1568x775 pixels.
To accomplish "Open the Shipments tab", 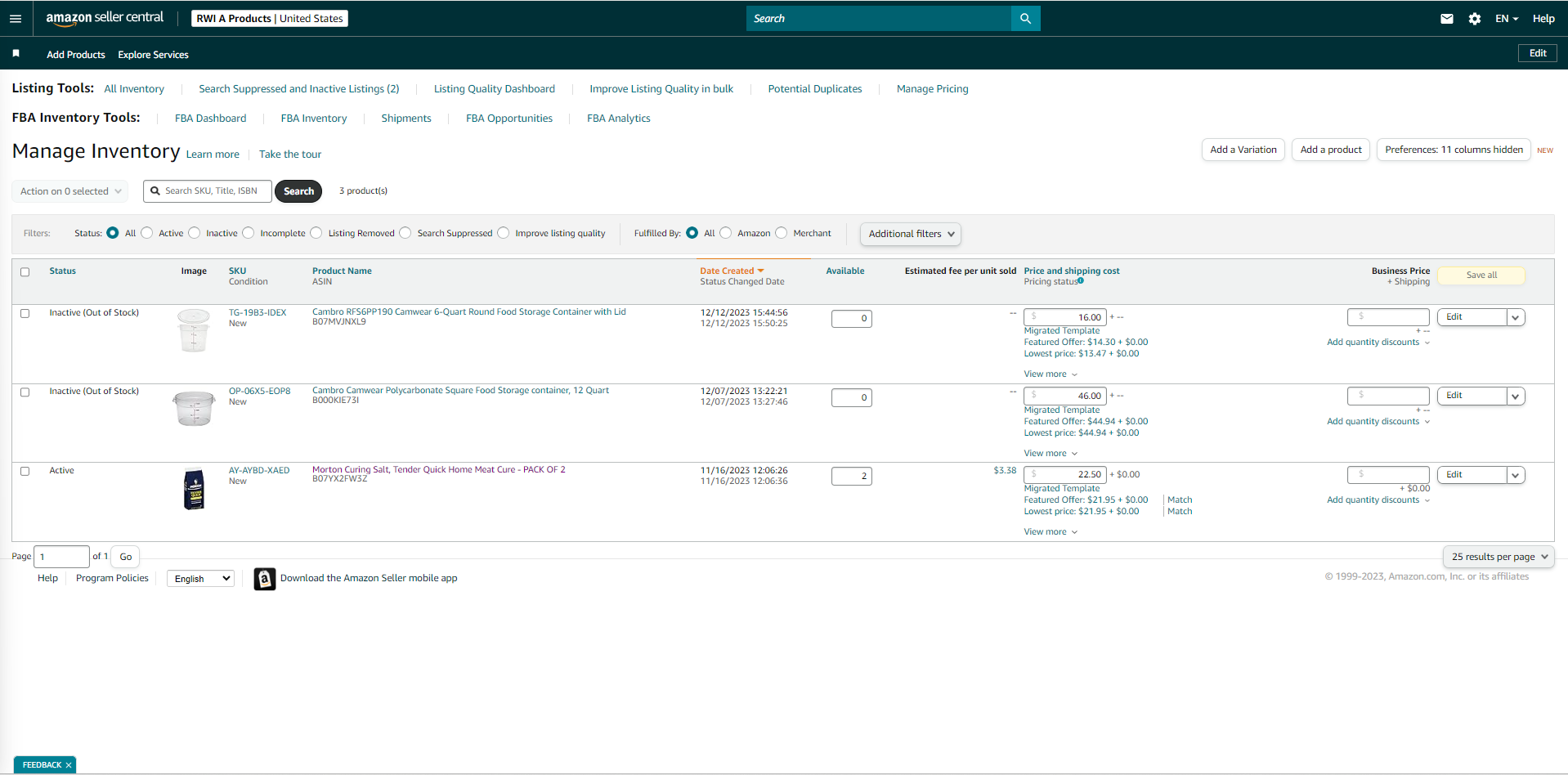I will (x=406, y=119).
